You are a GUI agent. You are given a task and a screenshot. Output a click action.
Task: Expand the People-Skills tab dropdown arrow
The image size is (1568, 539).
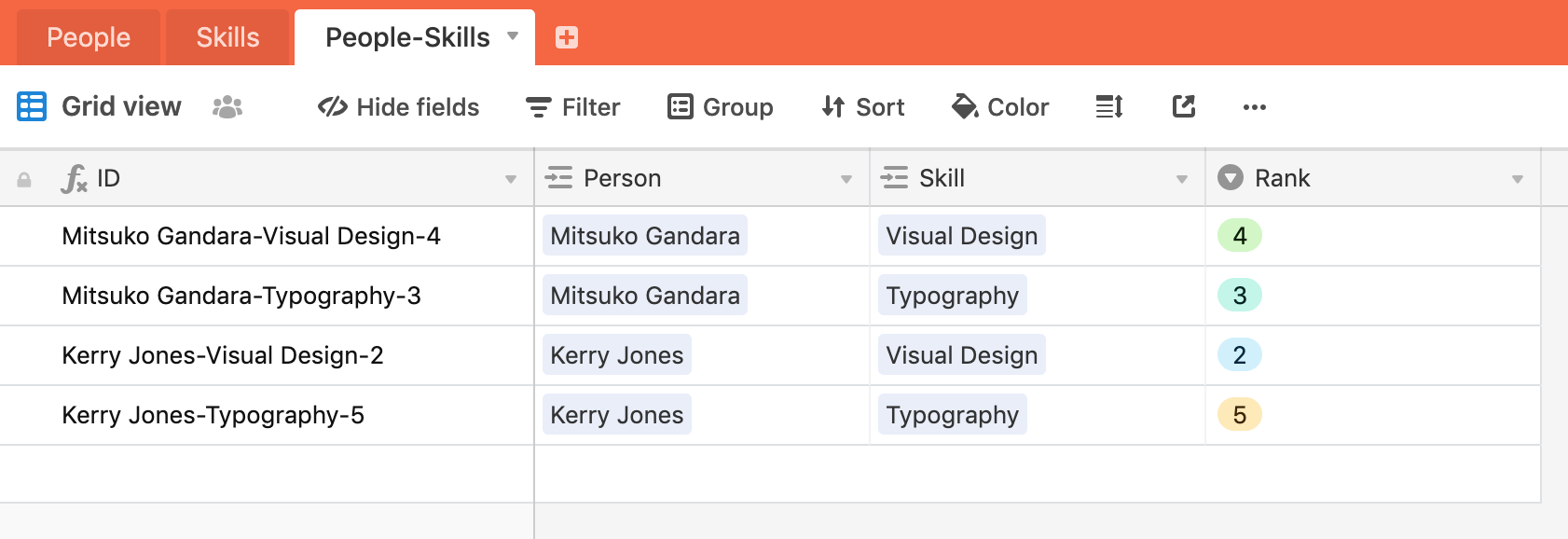tap(513, 36)
